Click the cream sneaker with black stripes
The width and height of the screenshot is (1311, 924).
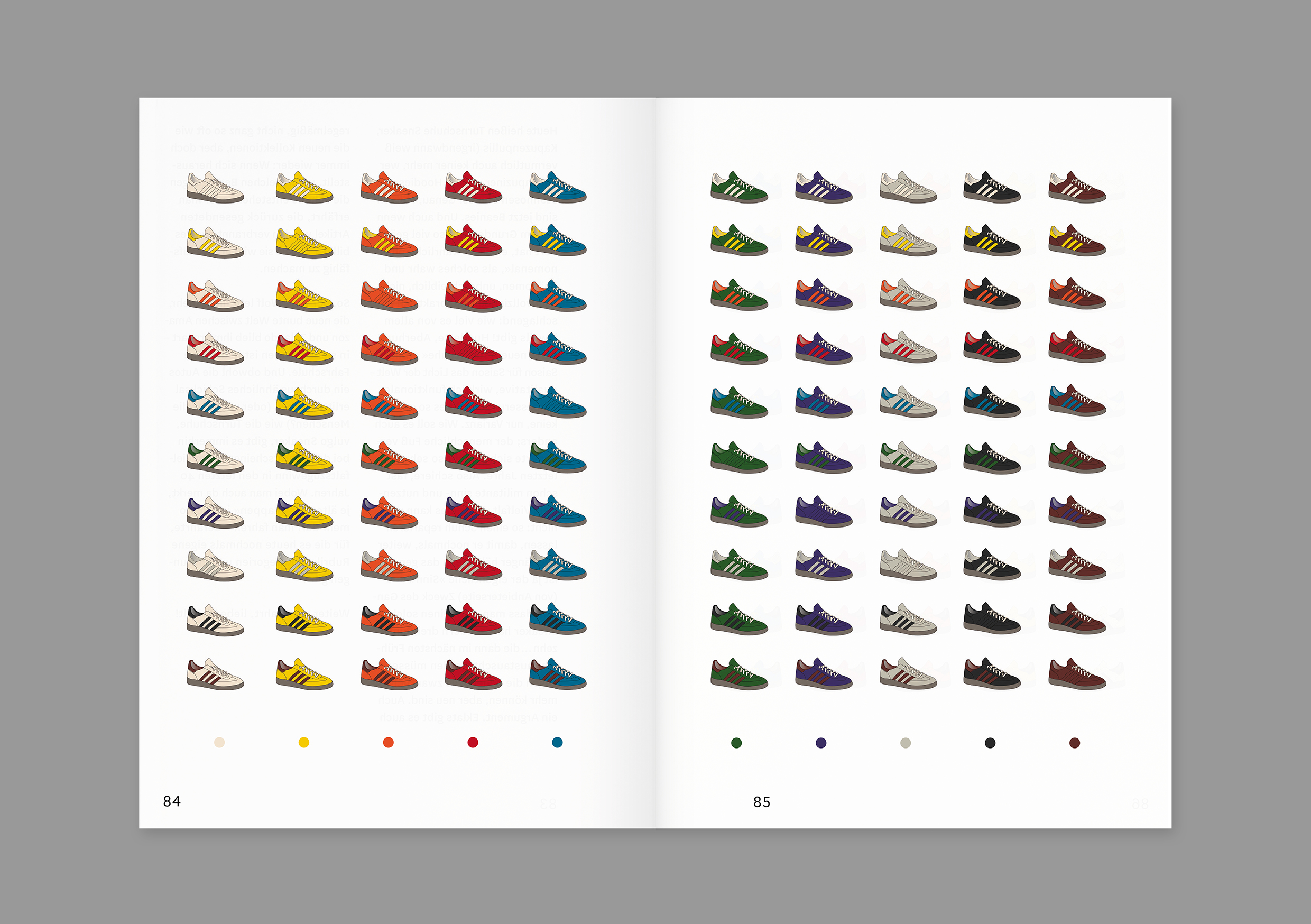click(215, 620)
